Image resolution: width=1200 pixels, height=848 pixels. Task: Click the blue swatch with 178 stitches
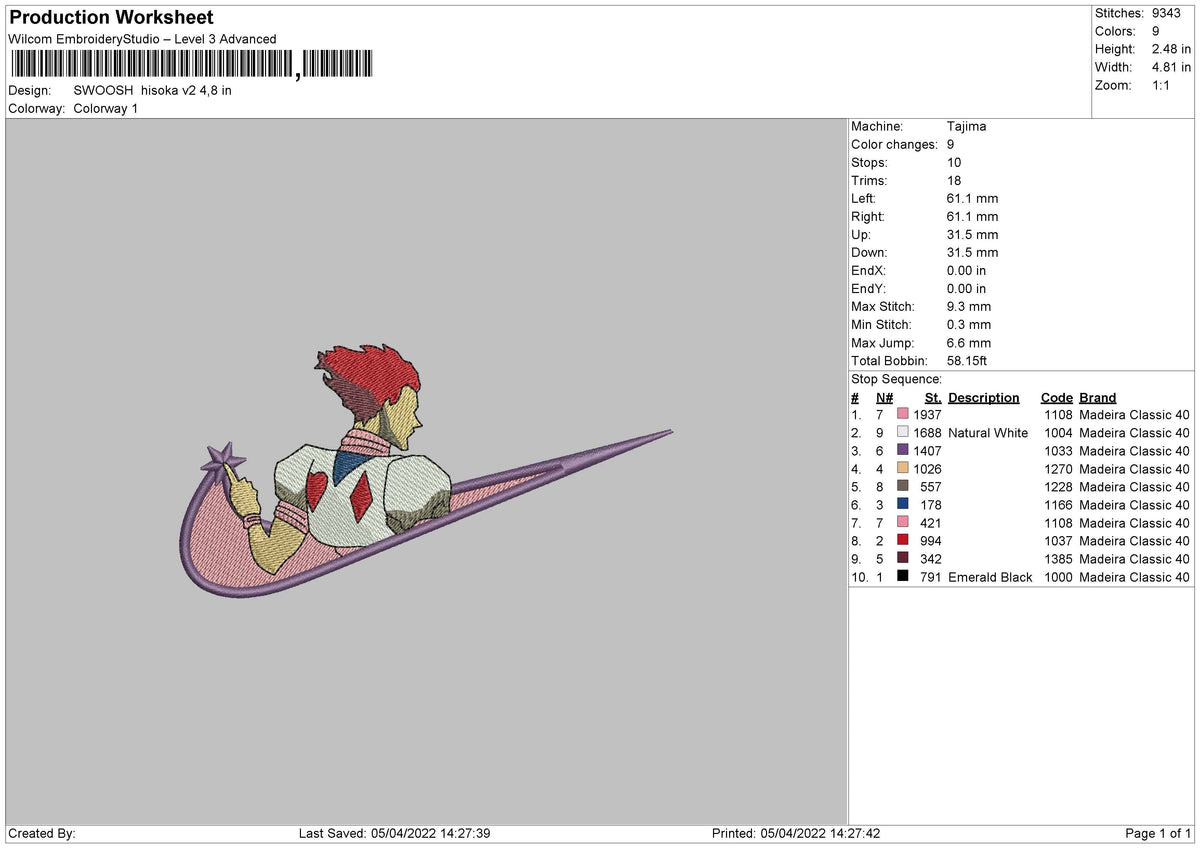[x=901, y=505]
